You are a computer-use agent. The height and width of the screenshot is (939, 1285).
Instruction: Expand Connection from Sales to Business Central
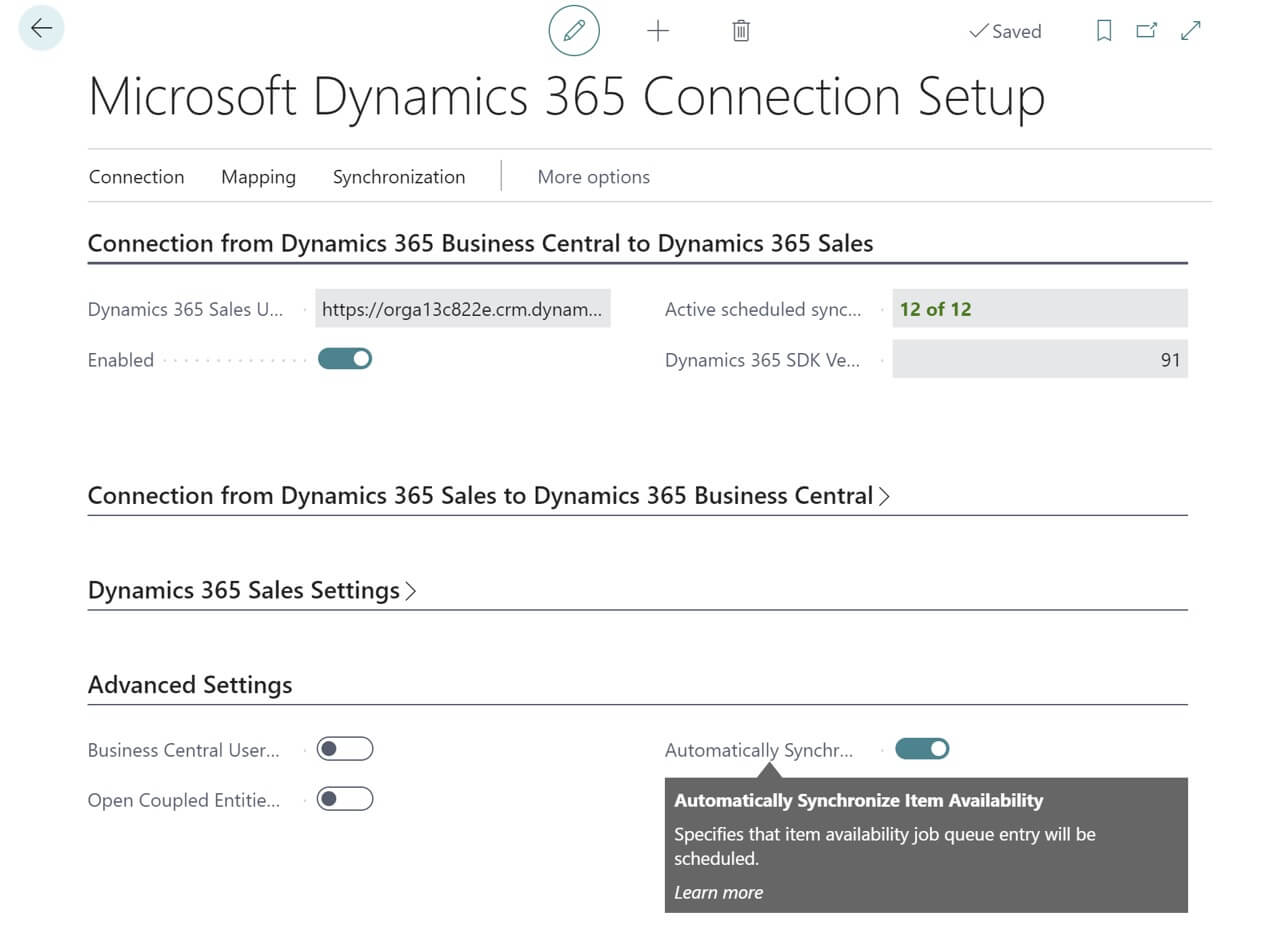tap(489, 496)
